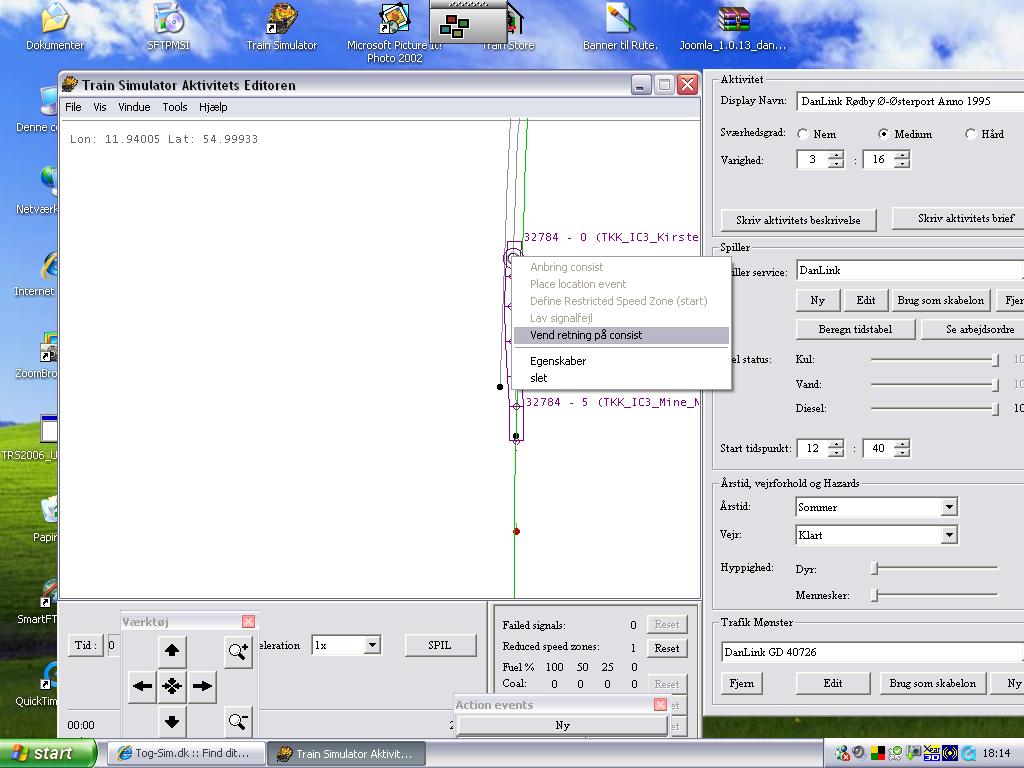Image resolution: width=1024 pixels, height=768 pixels.
Task: Zoom out using the magnifier minus tool
Action: tap(238, 721)
